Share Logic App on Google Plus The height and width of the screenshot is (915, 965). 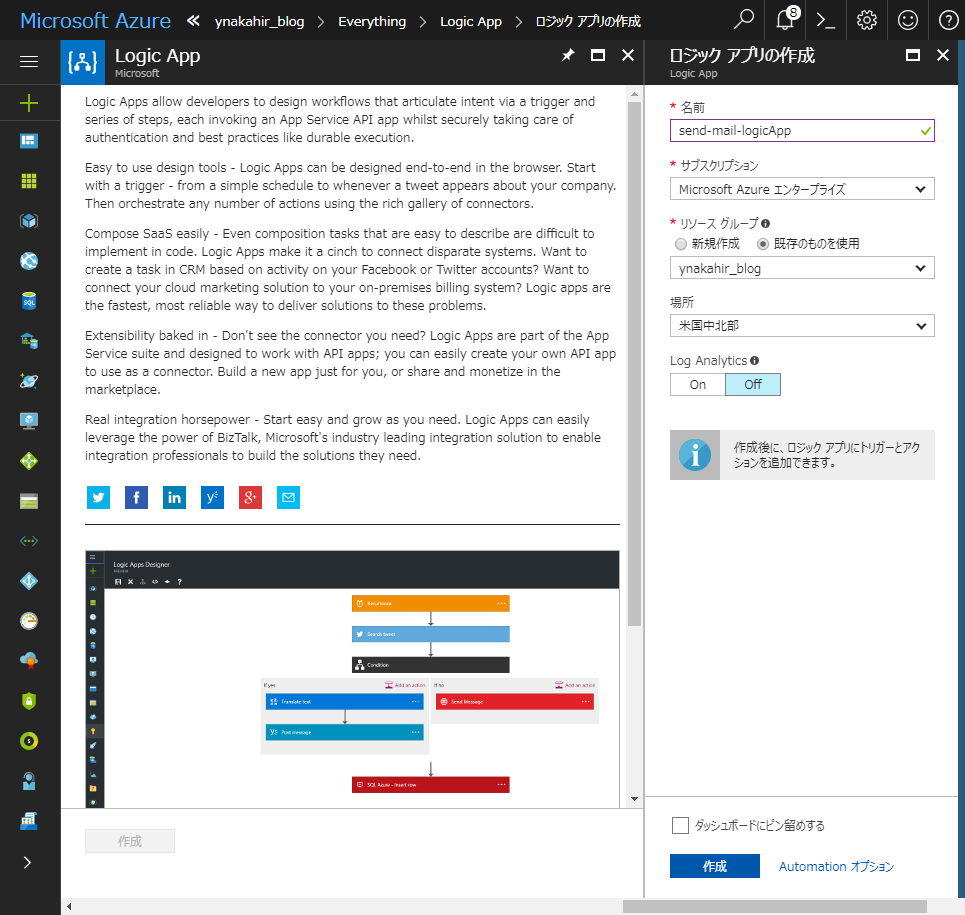(250, 497)
